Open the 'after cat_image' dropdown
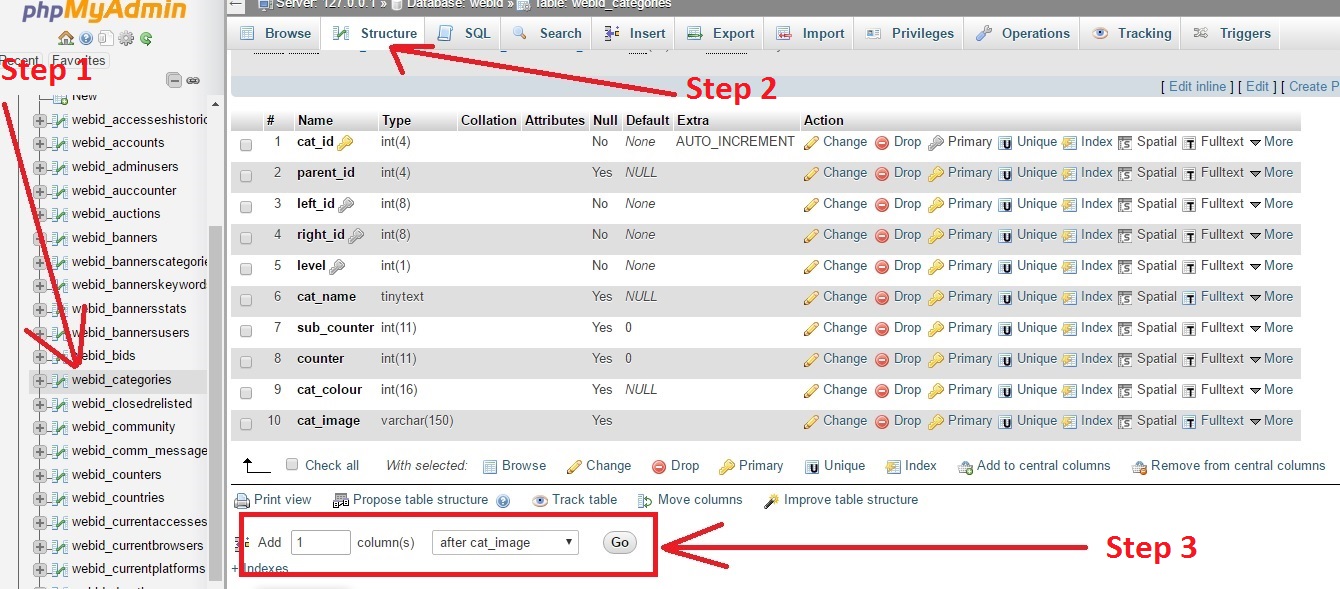 pos(504,542)
